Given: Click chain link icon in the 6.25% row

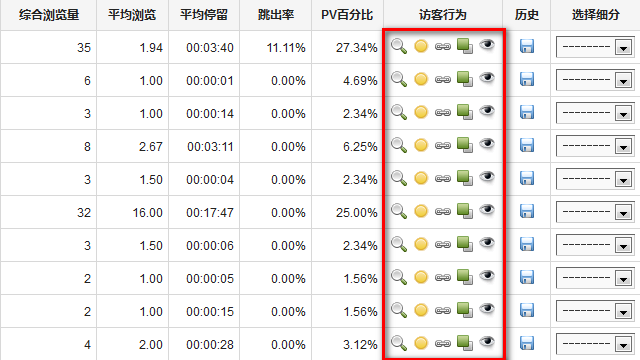Looking at the screenshot, I should click(442, 145).
